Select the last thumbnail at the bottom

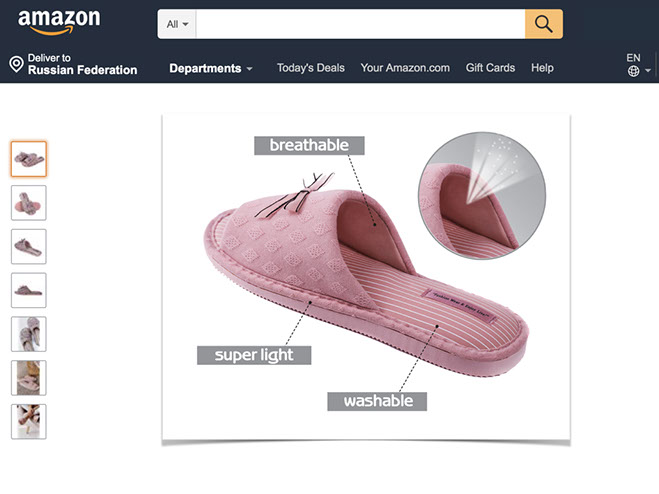tap(29, 421)
